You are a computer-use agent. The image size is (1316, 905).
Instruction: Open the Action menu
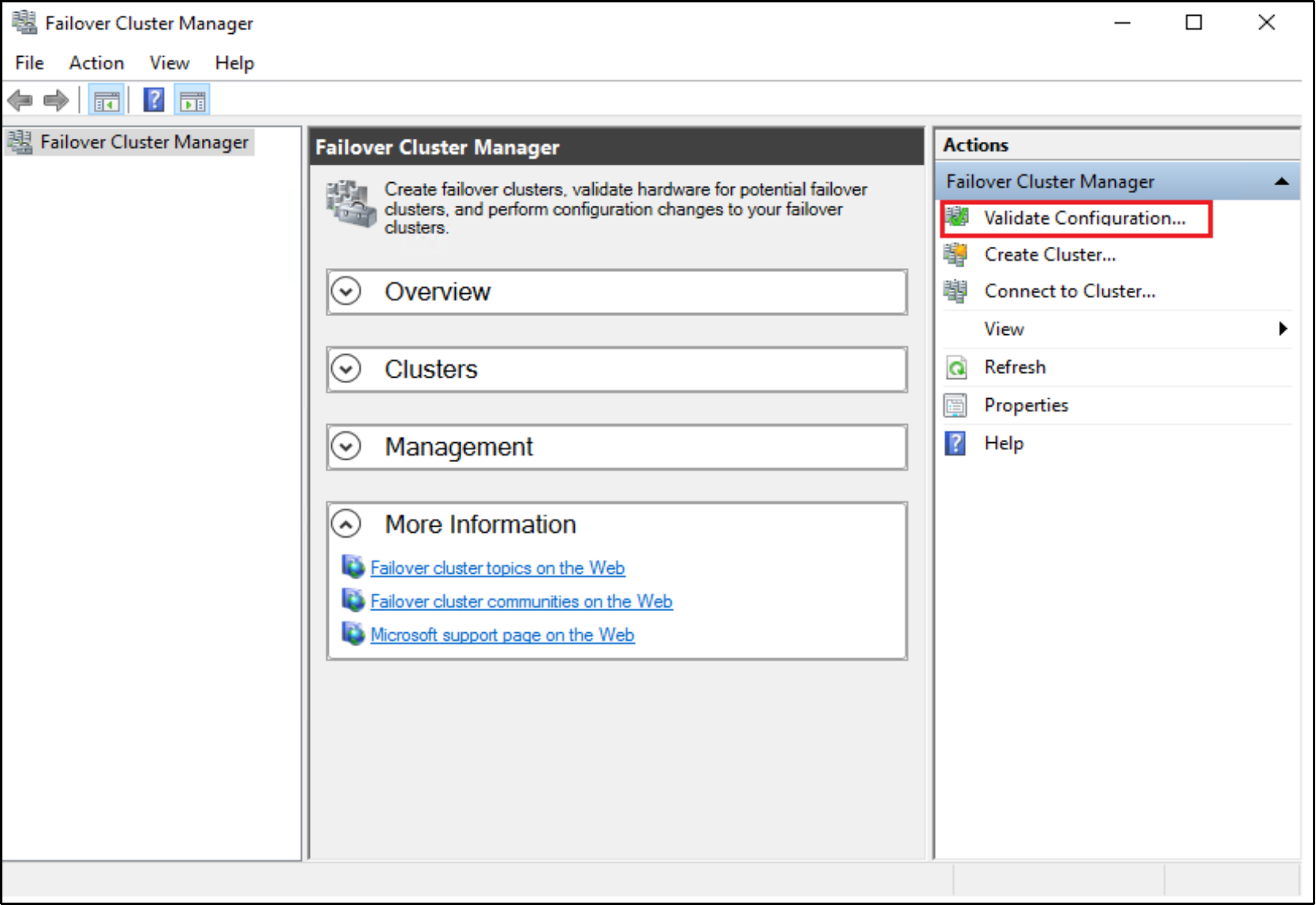coord(96,63)
